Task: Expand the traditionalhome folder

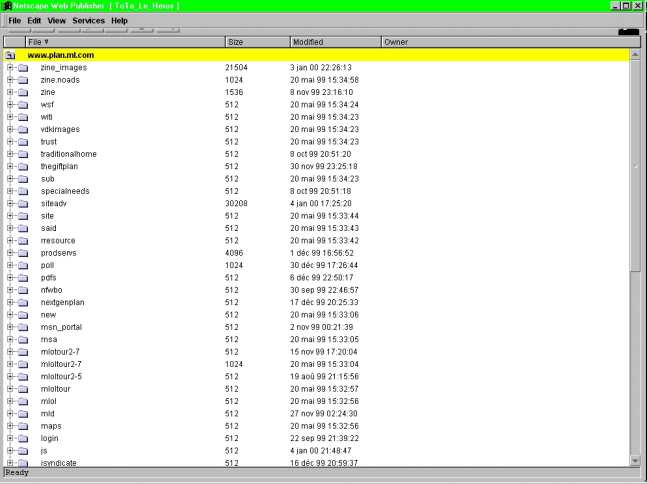Action: pyautogui.click(x=10, y=154)
